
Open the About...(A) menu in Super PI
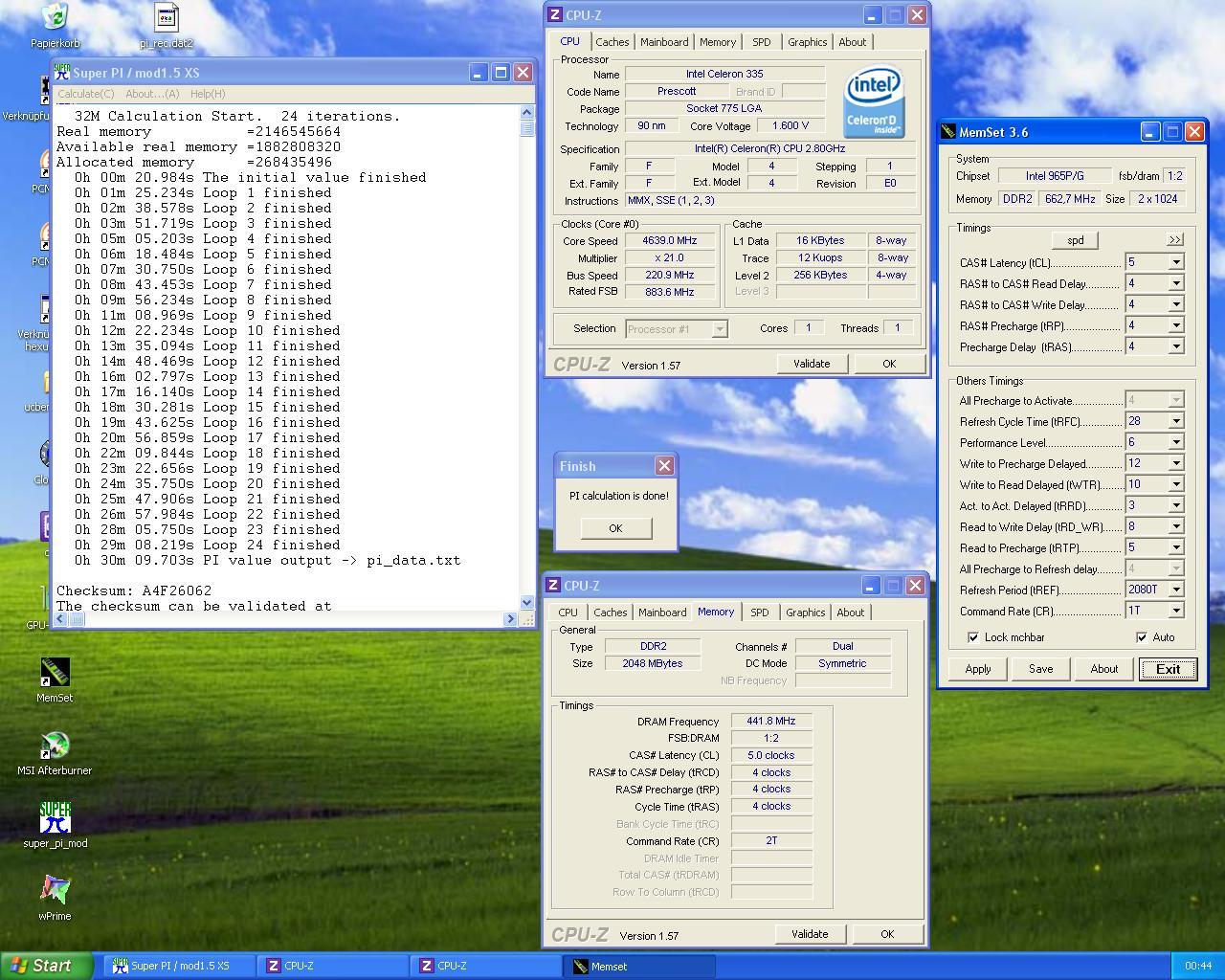click(x=152, y=94)
